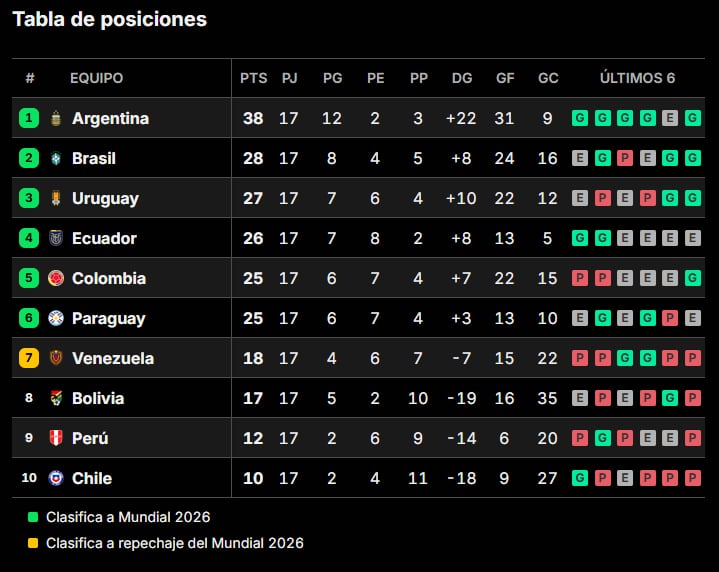The width and height of the screenshot is (719, 572).
Task: Click the Bolivia crest icon
Action: (56, 398)
